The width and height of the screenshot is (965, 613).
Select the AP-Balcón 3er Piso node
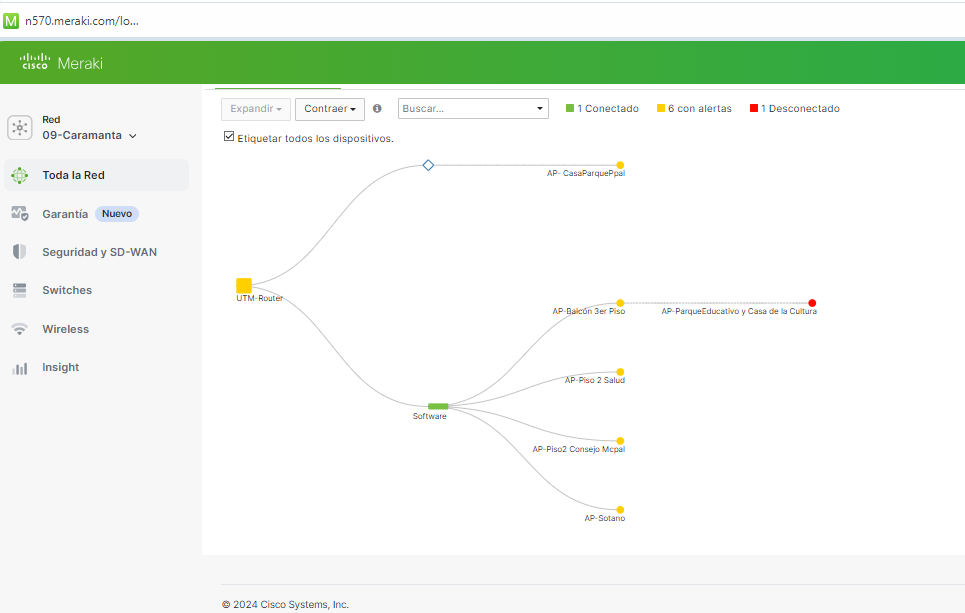pos(620,303)
